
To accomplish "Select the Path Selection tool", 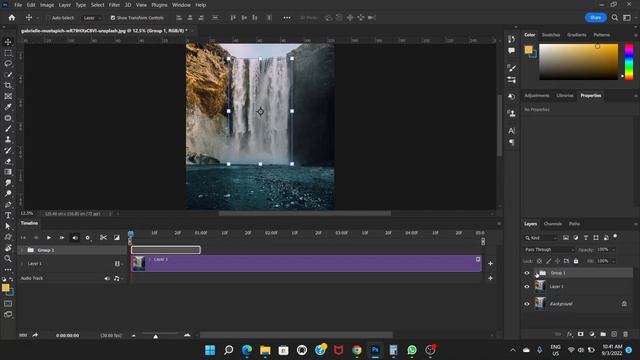I will [8, 226].
